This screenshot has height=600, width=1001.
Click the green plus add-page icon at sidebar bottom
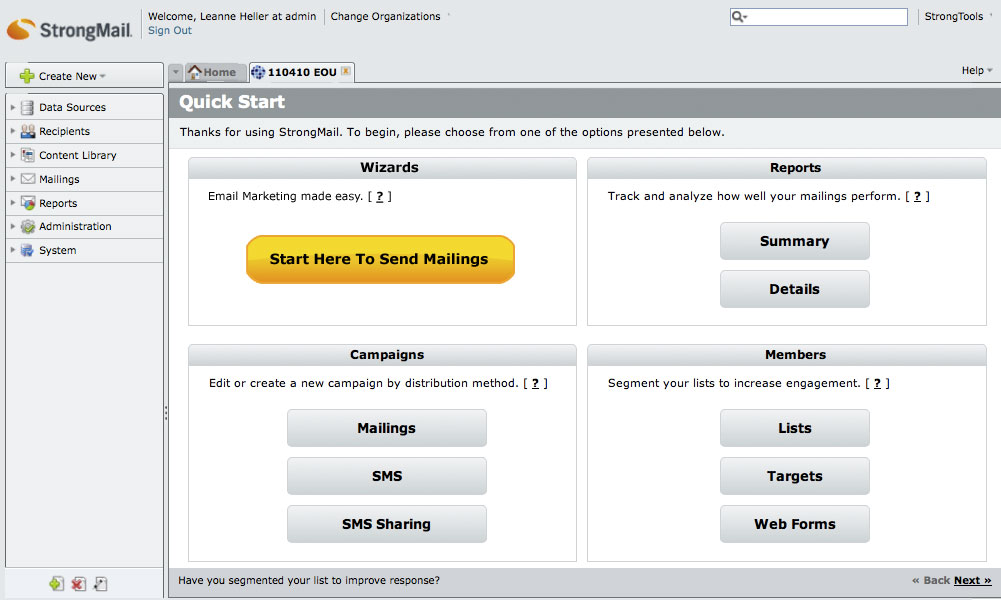[57, 584]
